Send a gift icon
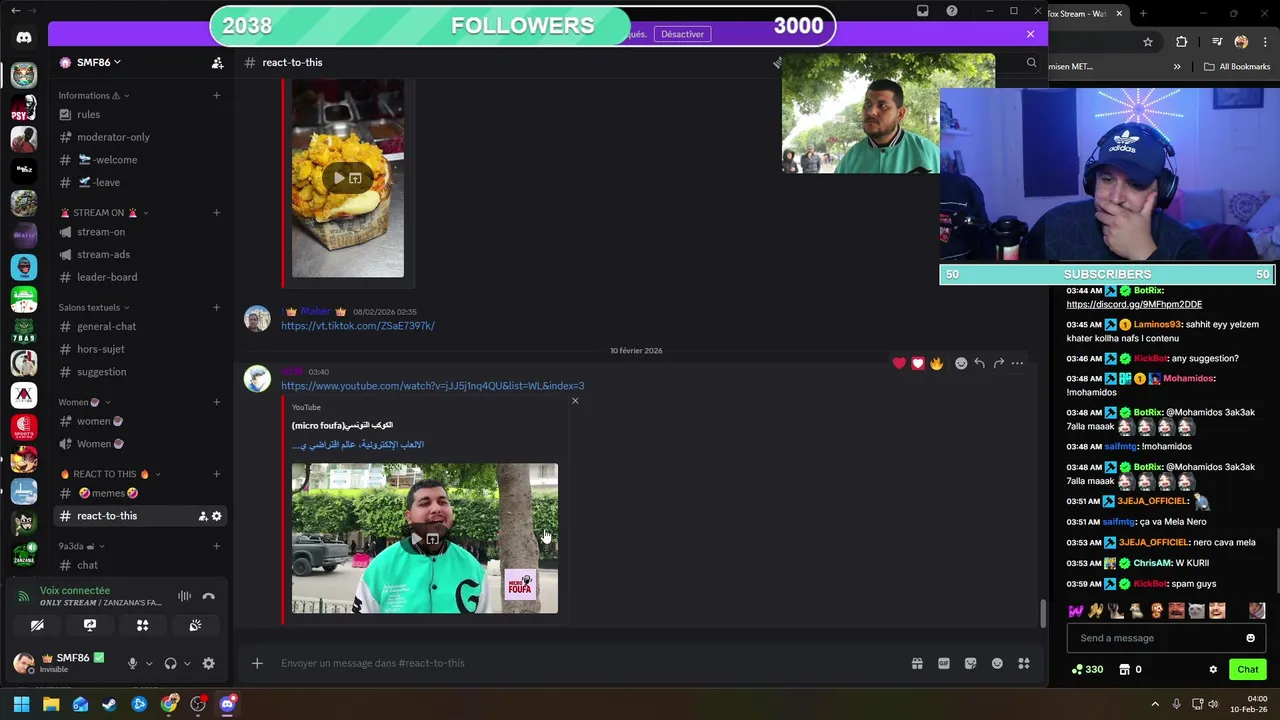Screen dimensions: 1280x720 click(917, 663)
